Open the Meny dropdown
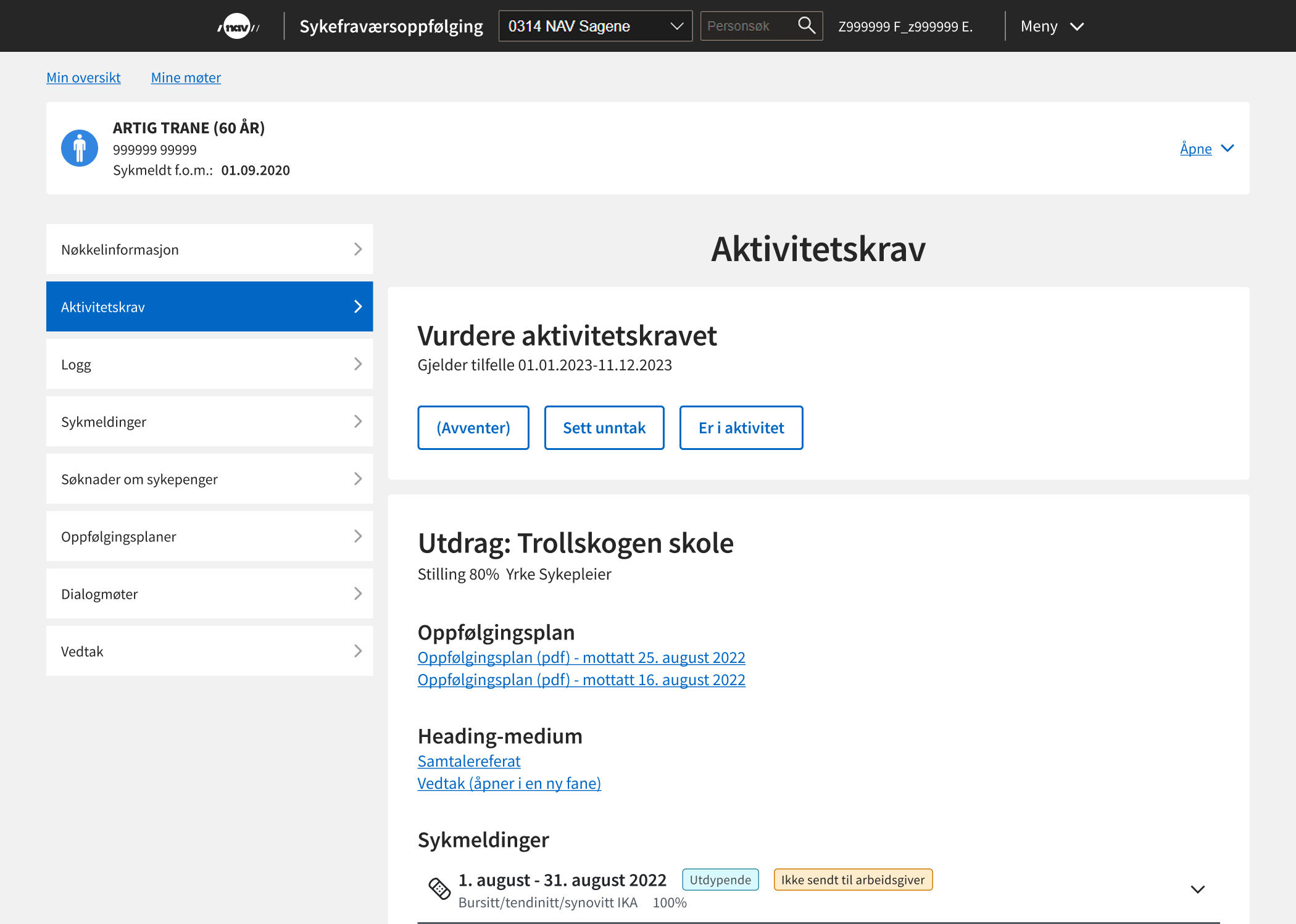 tap(1052, 27)
